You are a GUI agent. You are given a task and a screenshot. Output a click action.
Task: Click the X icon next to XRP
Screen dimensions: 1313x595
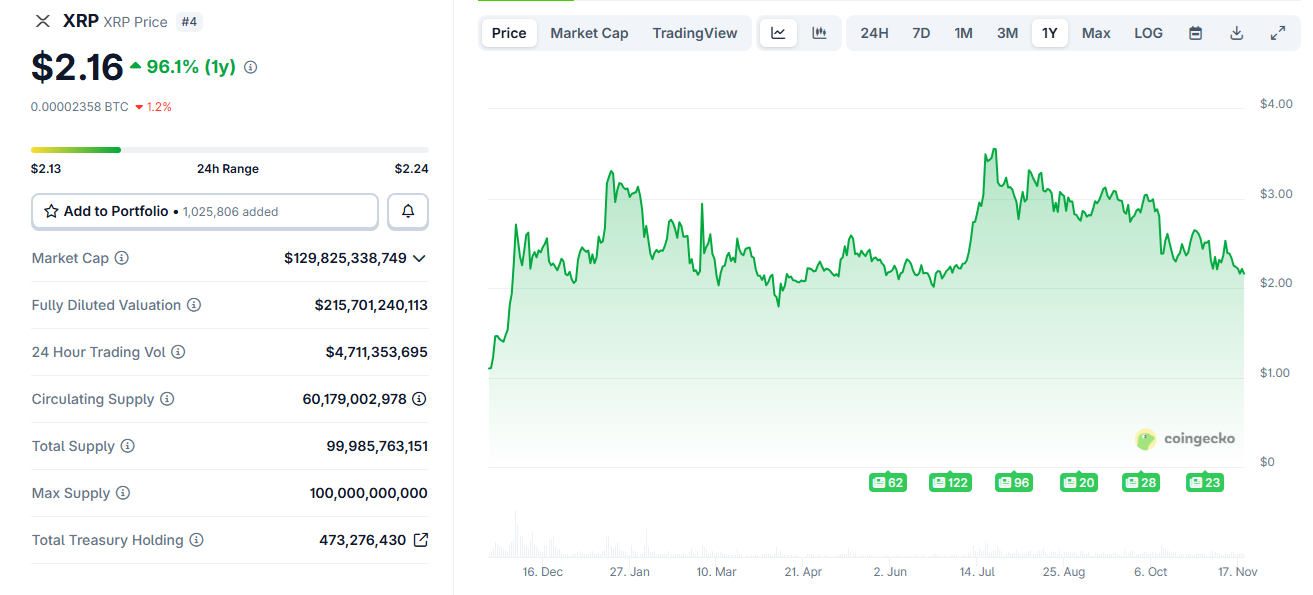click(x=41, y=20)
